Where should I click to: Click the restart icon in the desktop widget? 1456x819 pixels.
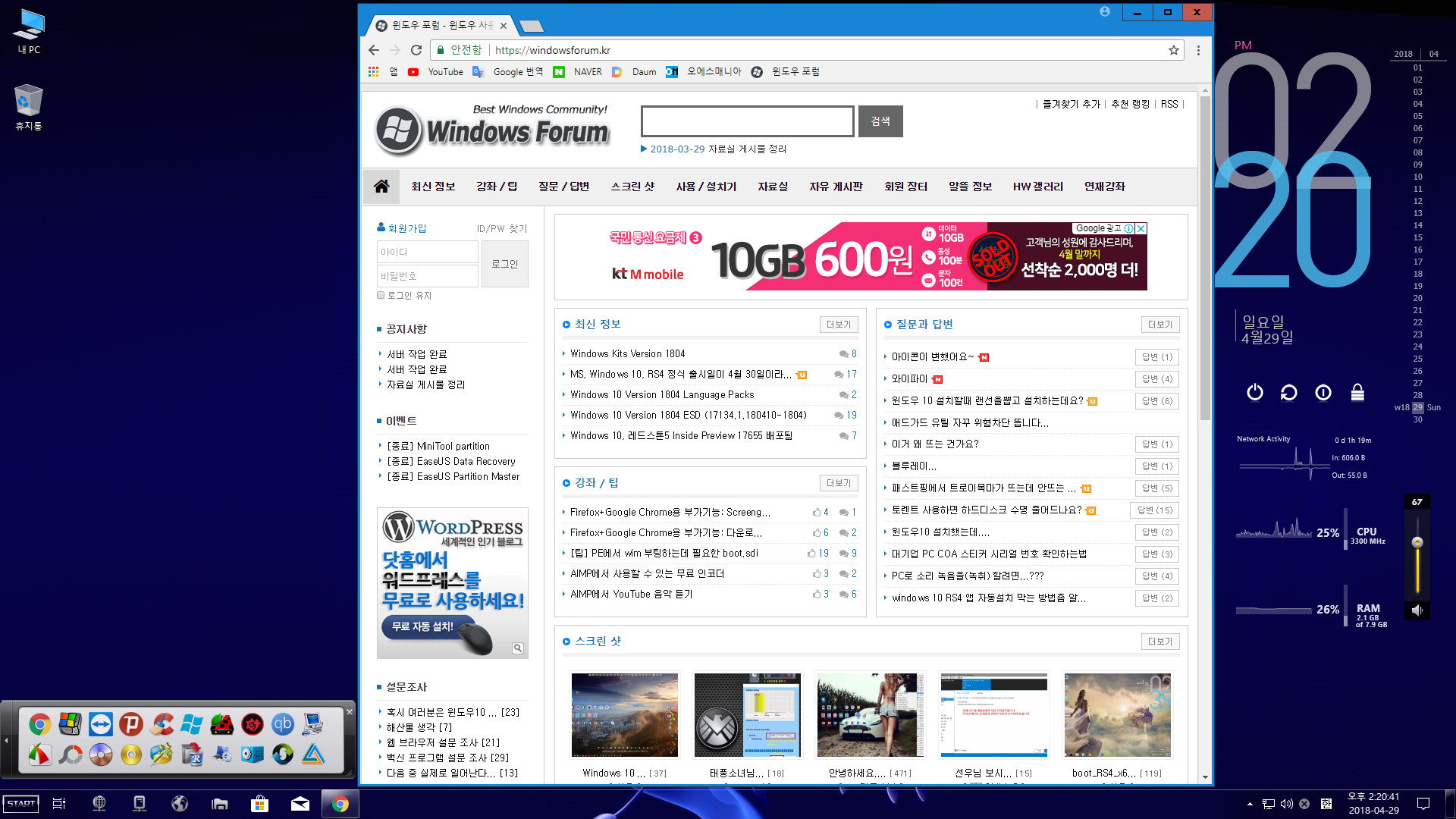[1288, 392]
